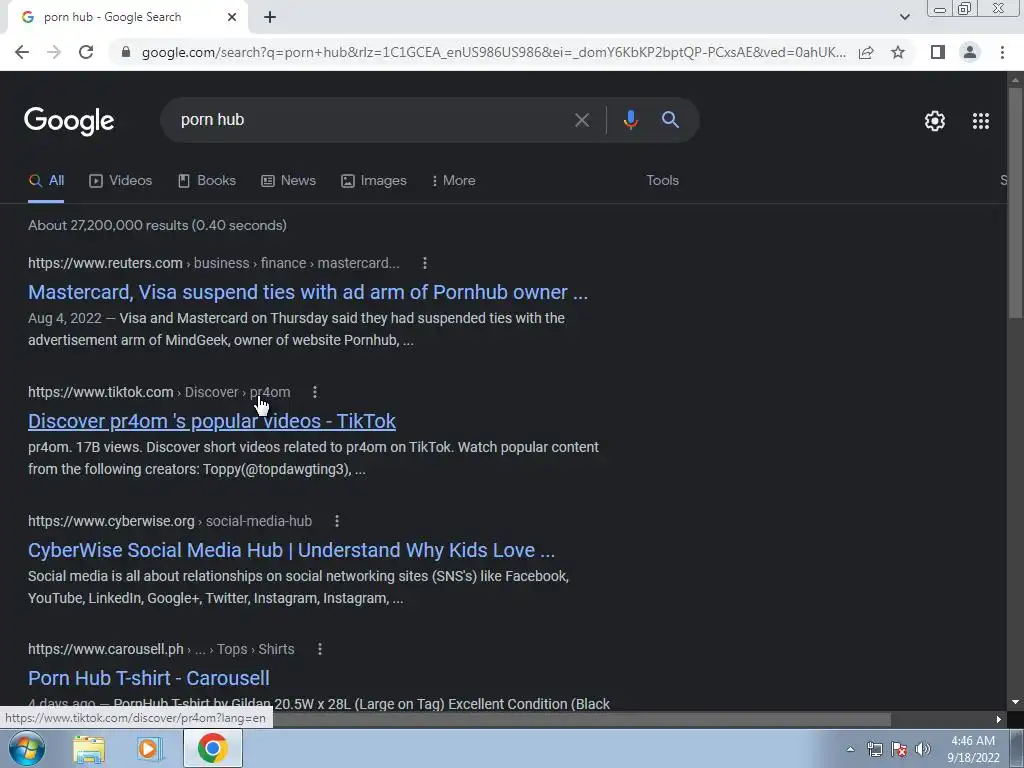Open options for the Carousell result
This screenshot has height=768, width=1024.
[320, 649]
